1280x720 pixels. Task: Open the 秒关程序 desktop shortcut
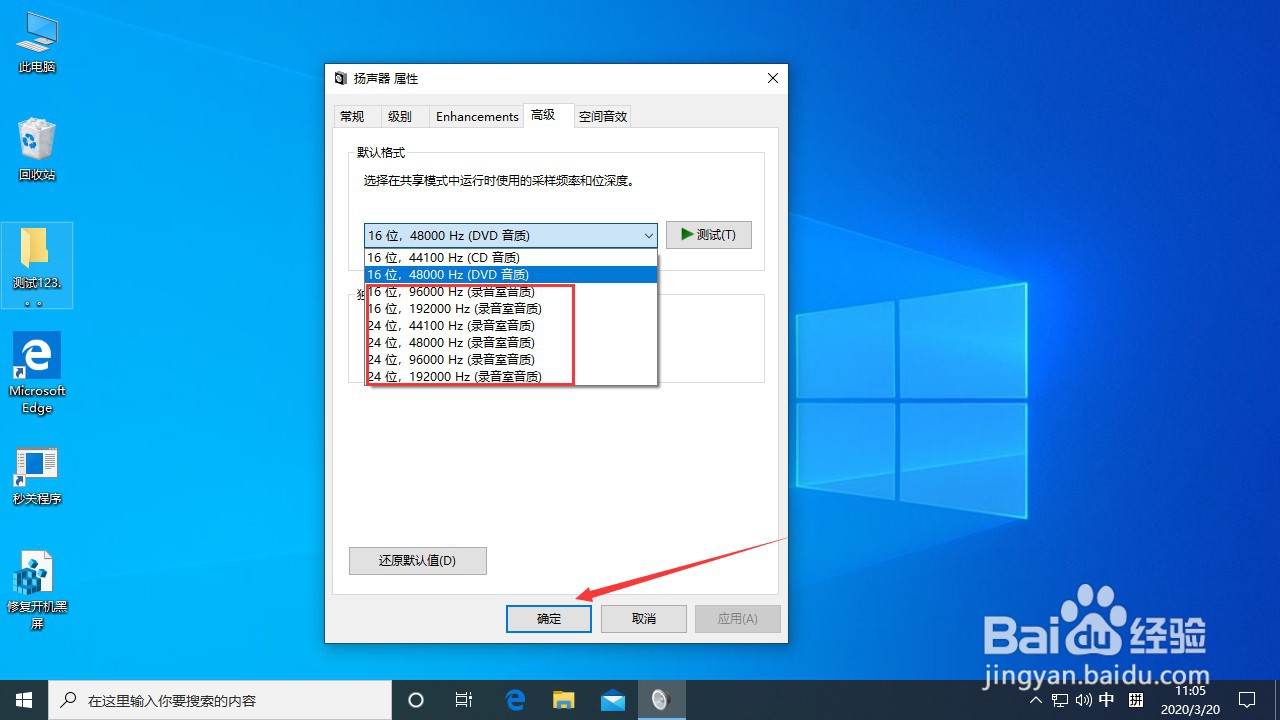[37, 475]
